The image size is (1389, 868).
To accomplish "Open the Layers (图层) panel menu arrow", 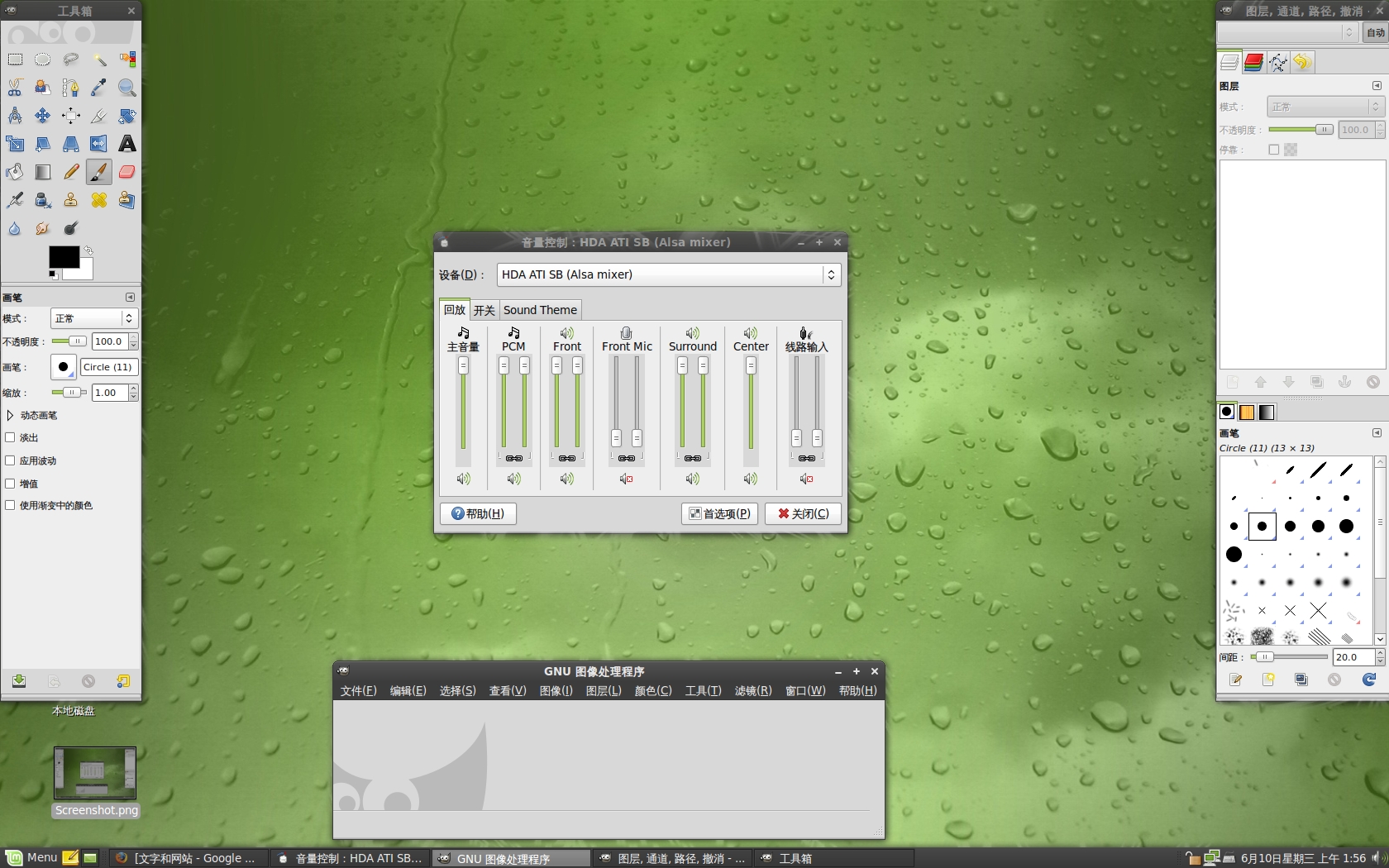I will coord(1377,86).
